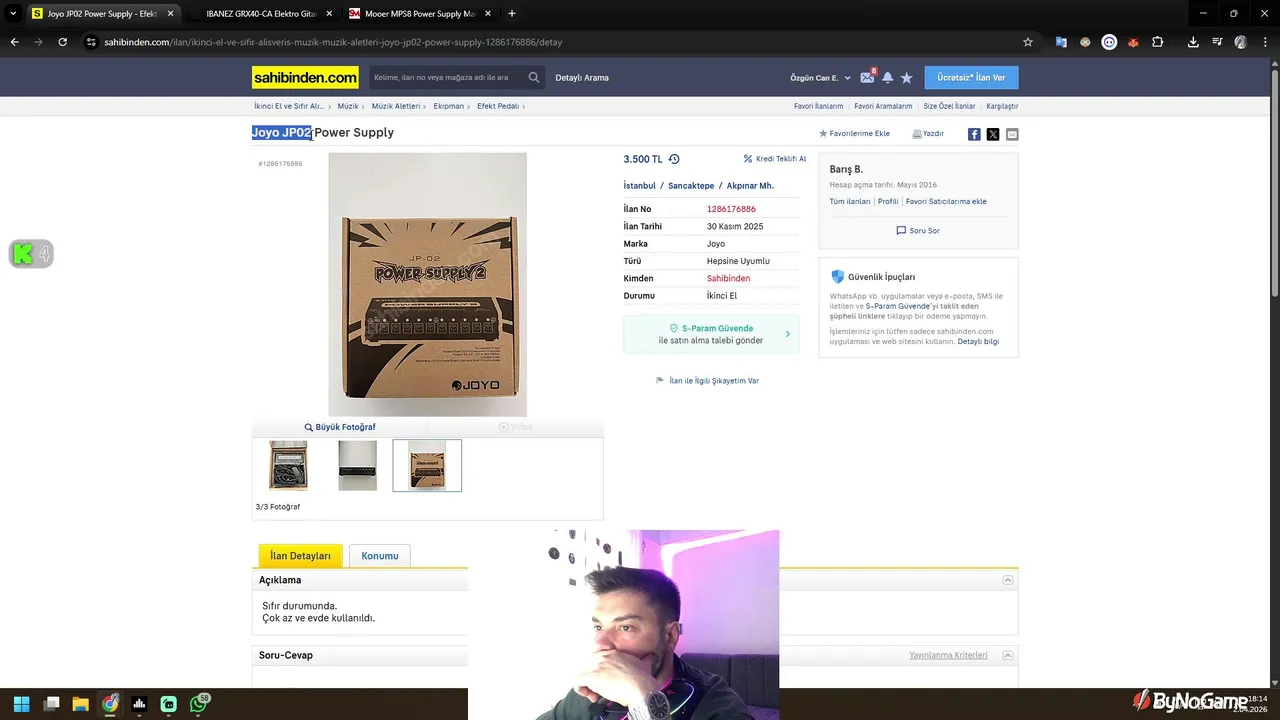Image resolution: width=1280 pixels, height=720 pixels.
Task: Open File Explorer from the taskbar
Action: point(80,704)
